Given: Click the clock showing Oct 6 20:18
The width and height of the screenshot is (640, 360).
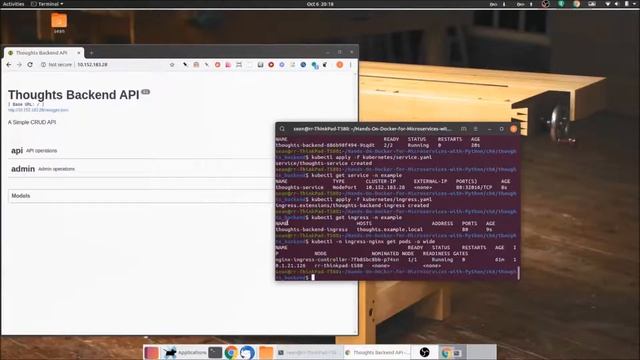Looking at the screenshot, I should pyautogui.click(x=320, y=4).
